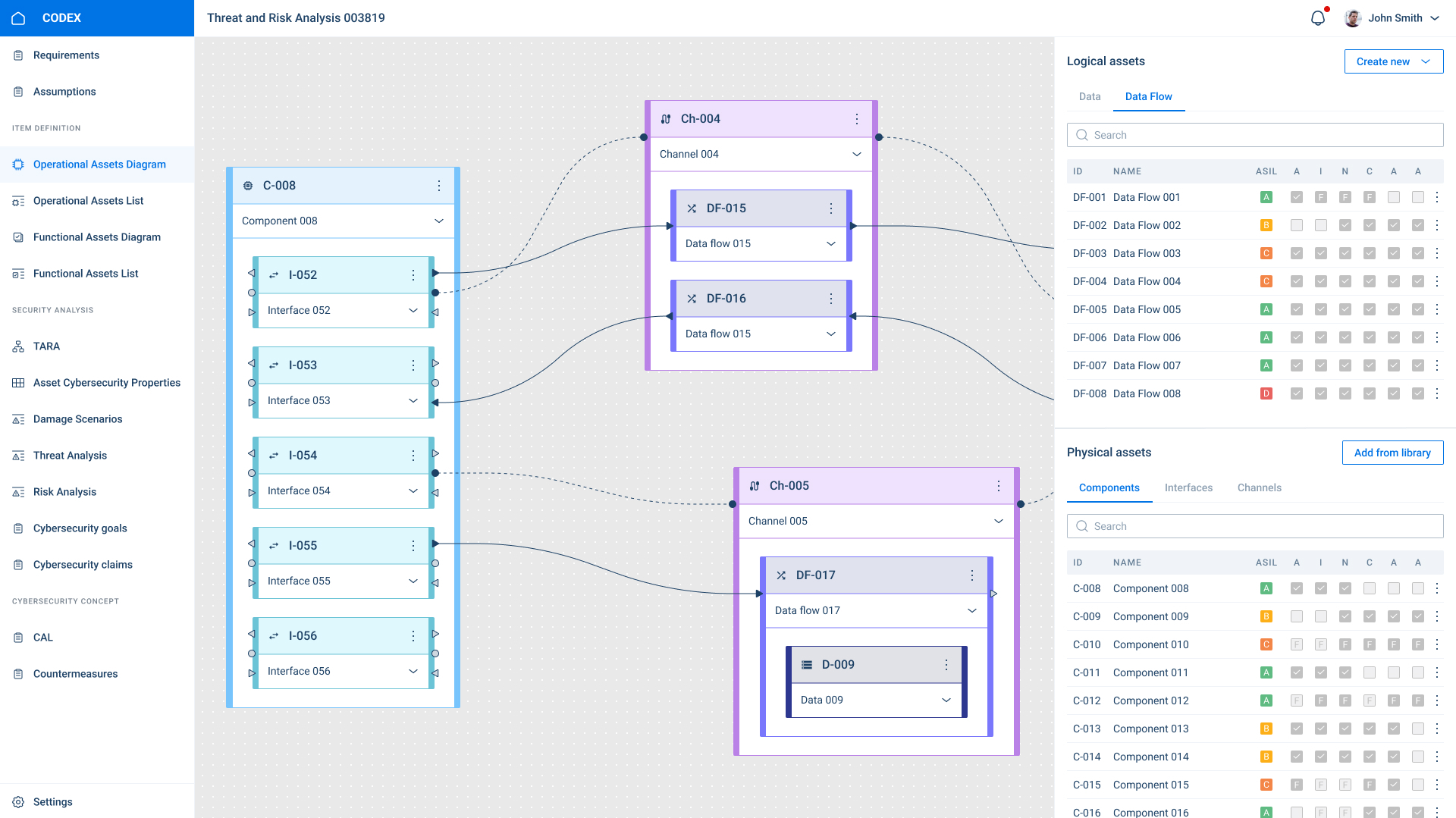Toggle first A checkbox in DF-008 row
Viewport: 1456px width, 818px height.
pos(1297,393)
